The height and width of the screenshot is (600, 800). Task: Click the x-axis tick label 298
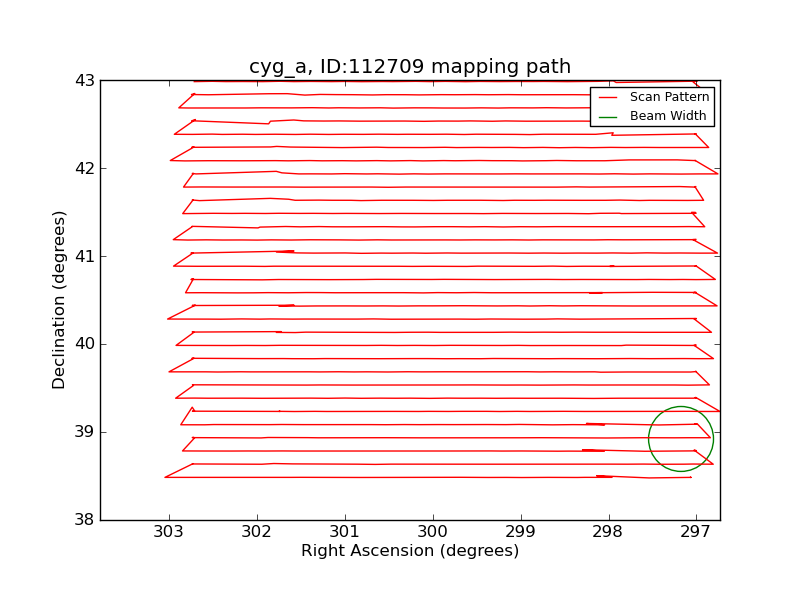coord(609,532)
